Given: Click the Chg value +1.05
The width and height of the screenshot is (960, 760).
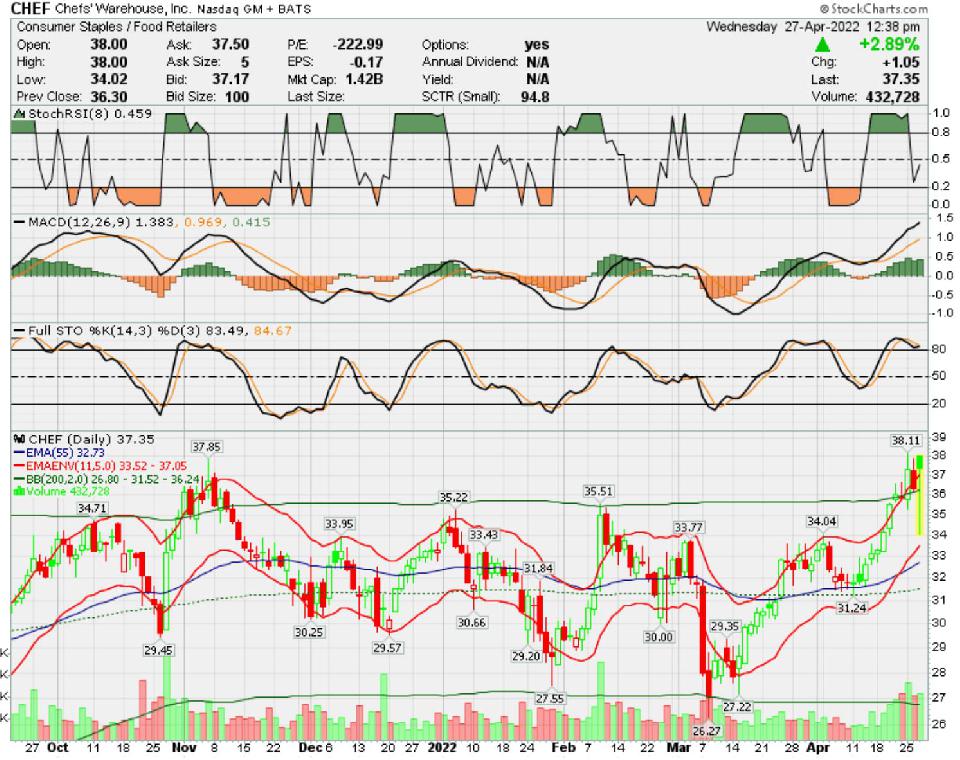Looking at the screenshot, I should pos(901,62).
